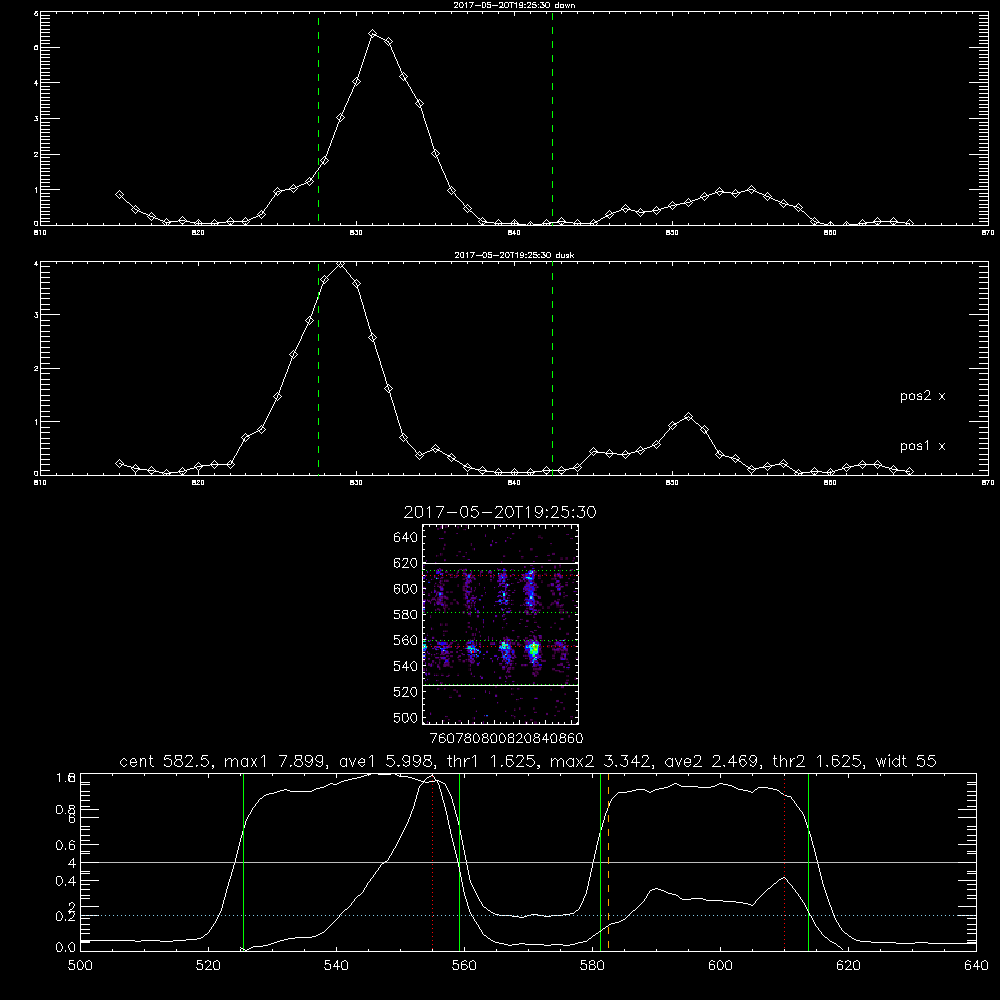The image size is (1000, 1000).
Task: Click the "640" x-axis label of bottom plot
Action: click(976, 966)
